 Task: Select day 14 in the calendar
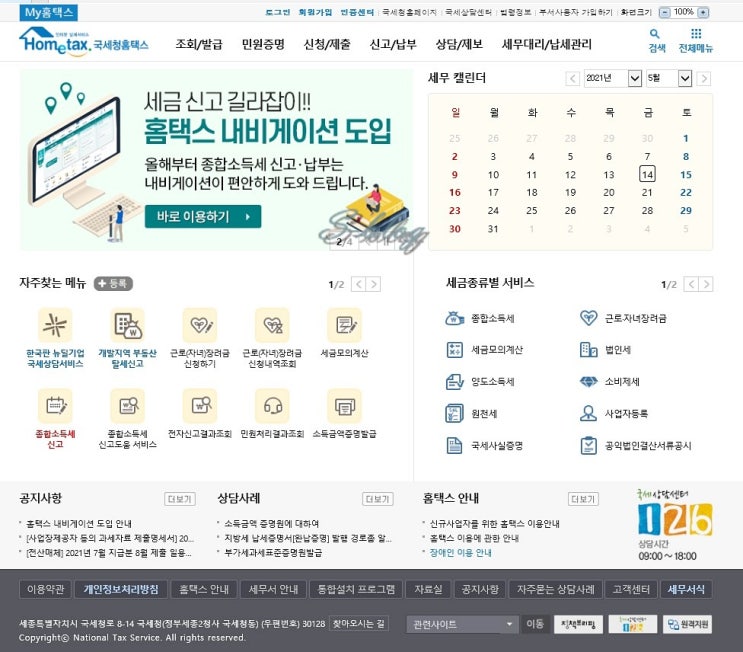point(647,174)
